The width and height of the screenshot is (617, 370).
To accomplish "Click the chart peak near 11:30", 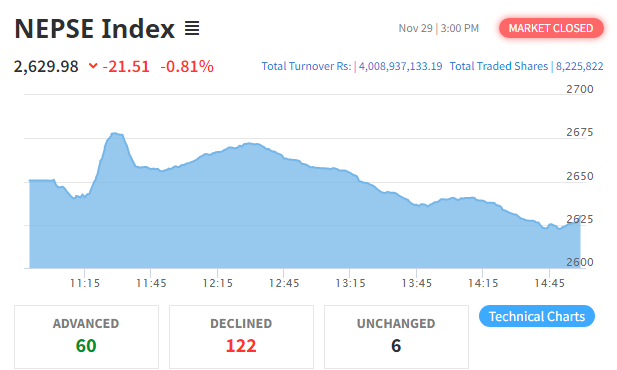I will (115, 134).
